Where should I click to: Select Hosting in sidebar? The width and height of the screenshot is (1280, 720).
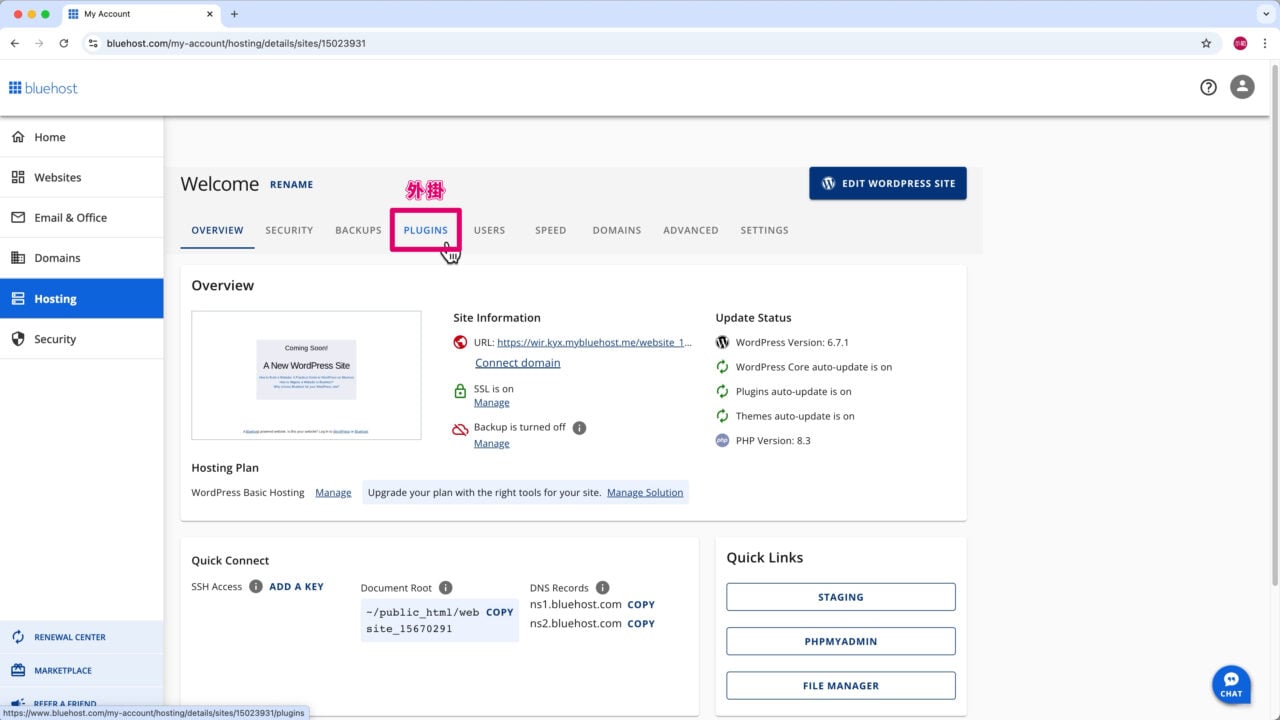(81, 298)
